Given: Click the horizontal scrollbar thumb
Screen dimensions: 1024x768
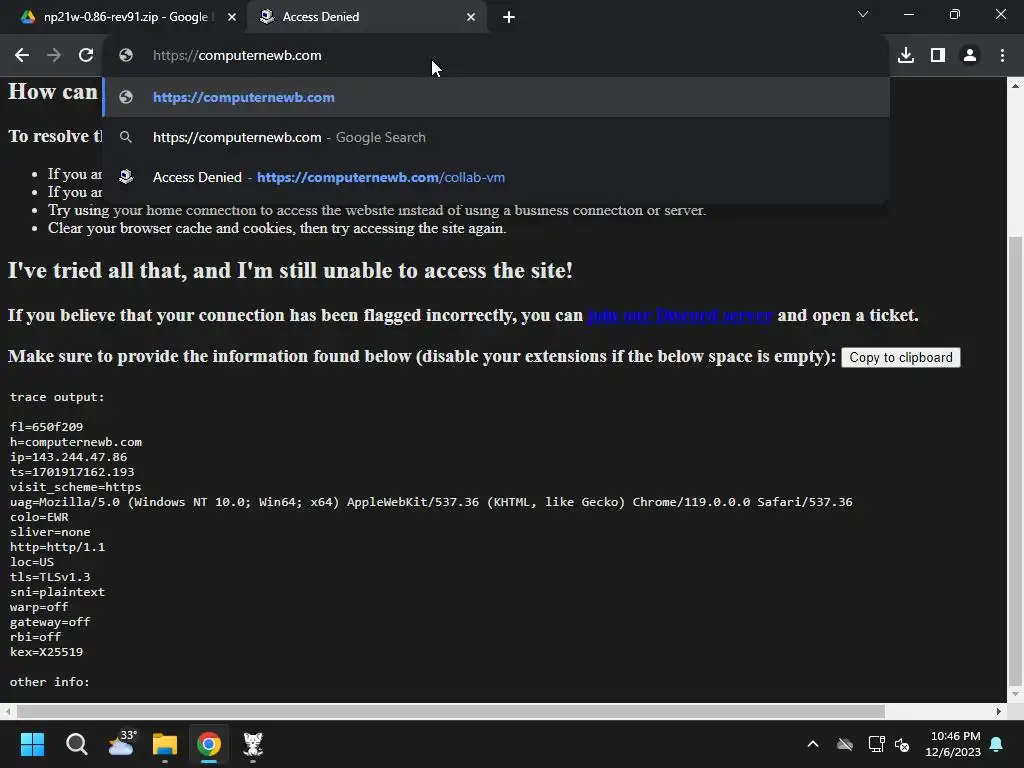Looking at the screenshot, I should click(x=451, y=711).
